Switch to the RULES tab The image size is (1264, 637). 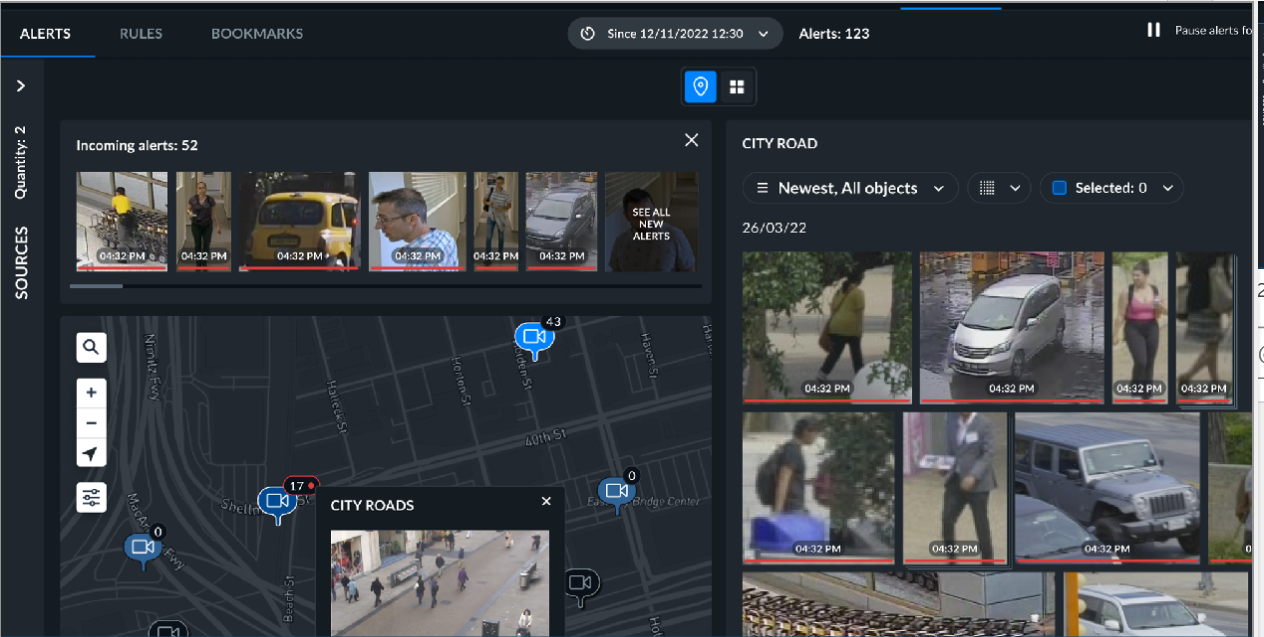[x=141, y=33]
